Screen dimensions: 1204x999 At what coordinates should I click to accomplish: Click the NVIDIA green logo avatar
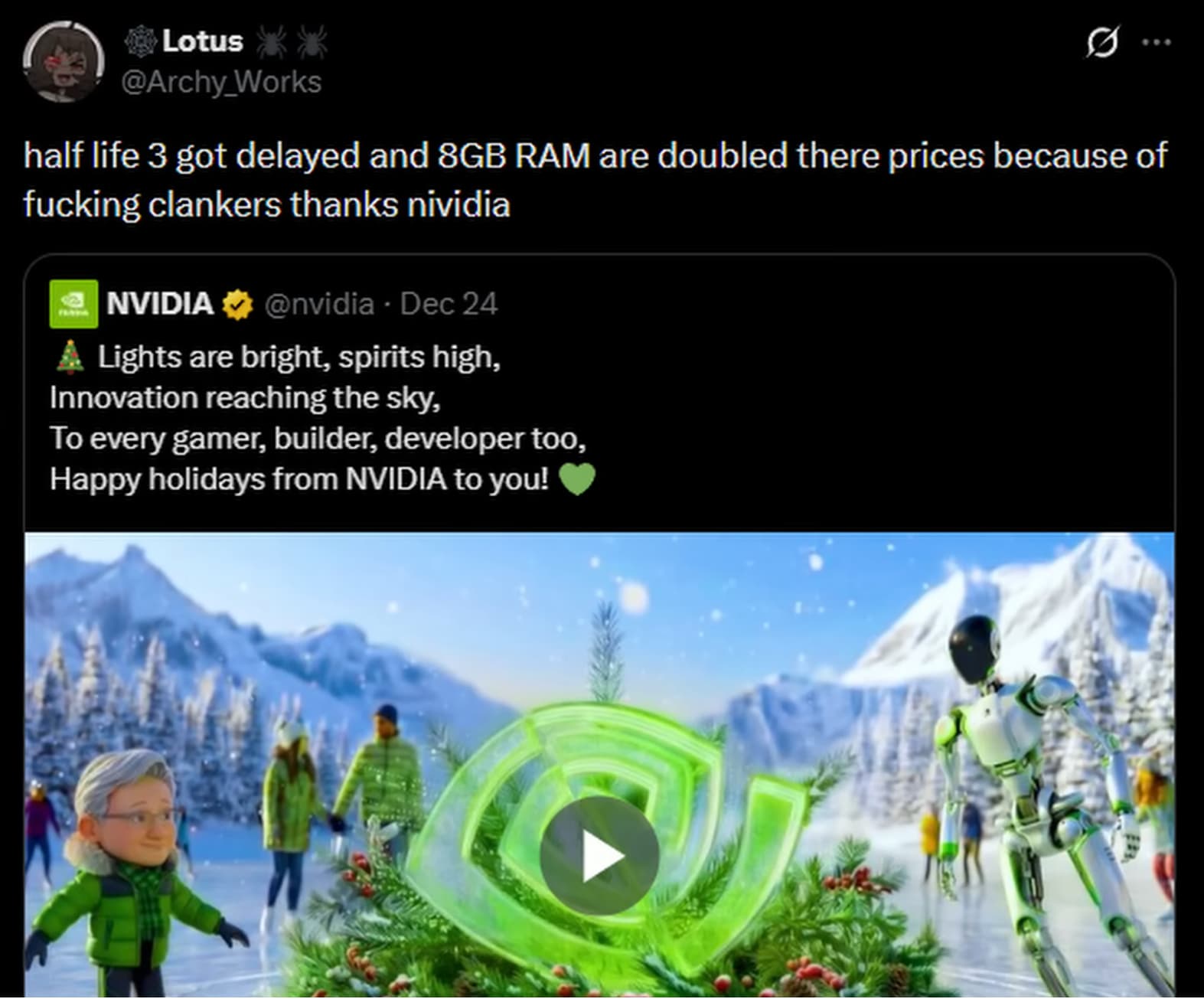coord(73,304)
